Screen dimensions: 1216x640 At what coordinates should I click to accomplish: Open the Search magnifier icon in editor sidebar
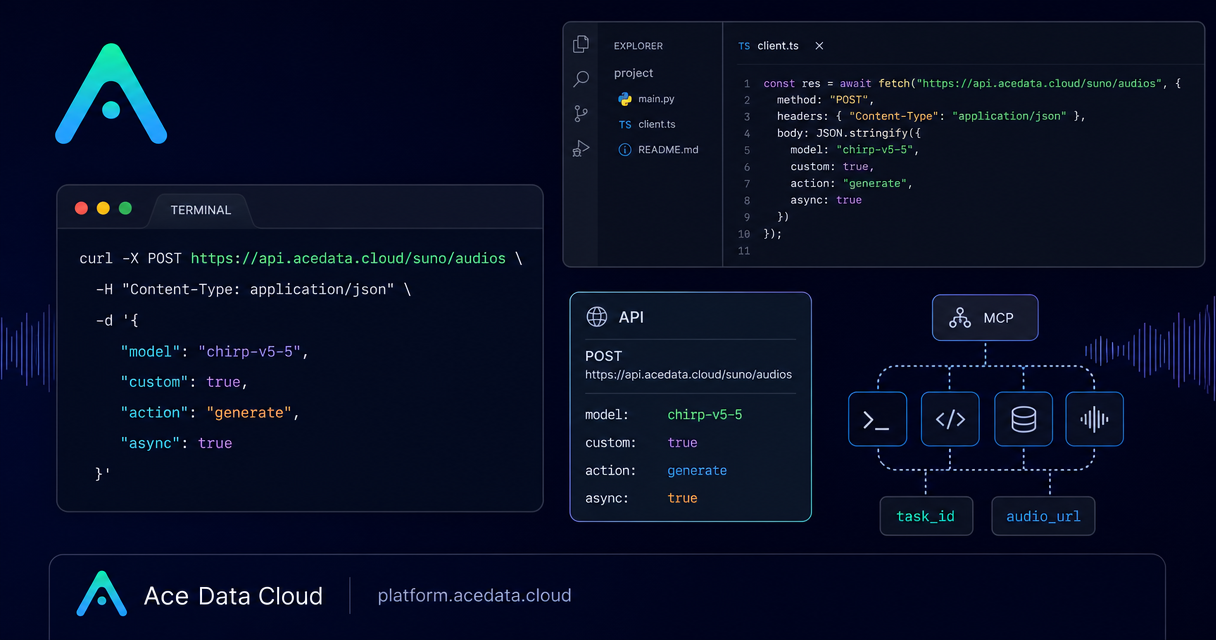580,79
